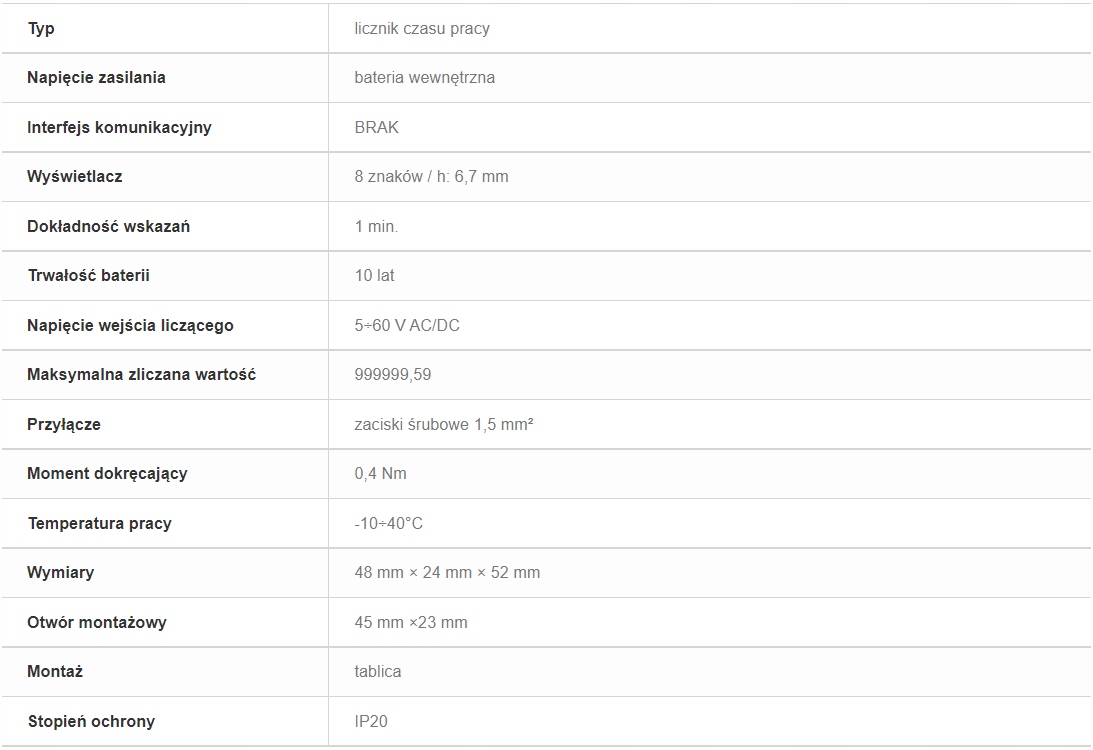This screenshot has width=1093, height=750.
Task: Click the "Interfejs komunikacyjny" label
Action: click(119, 128)
